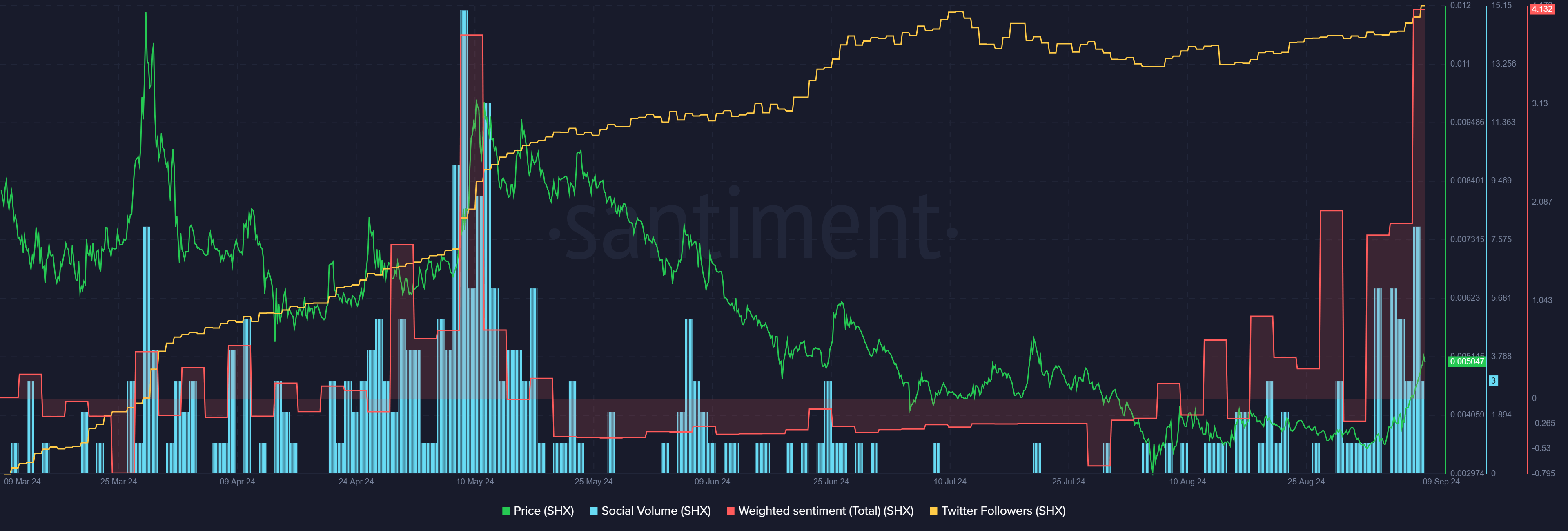
Task: Toggle the Twitter Followers (SHX) legend label
Action: 1003,511
